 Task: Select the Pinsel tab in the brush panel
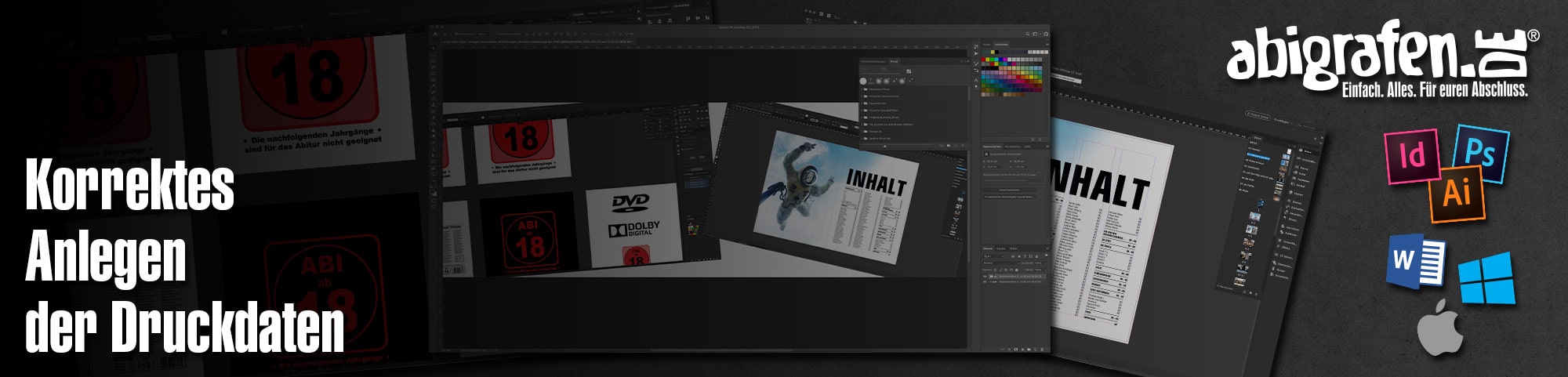click(x=894, y=61)
